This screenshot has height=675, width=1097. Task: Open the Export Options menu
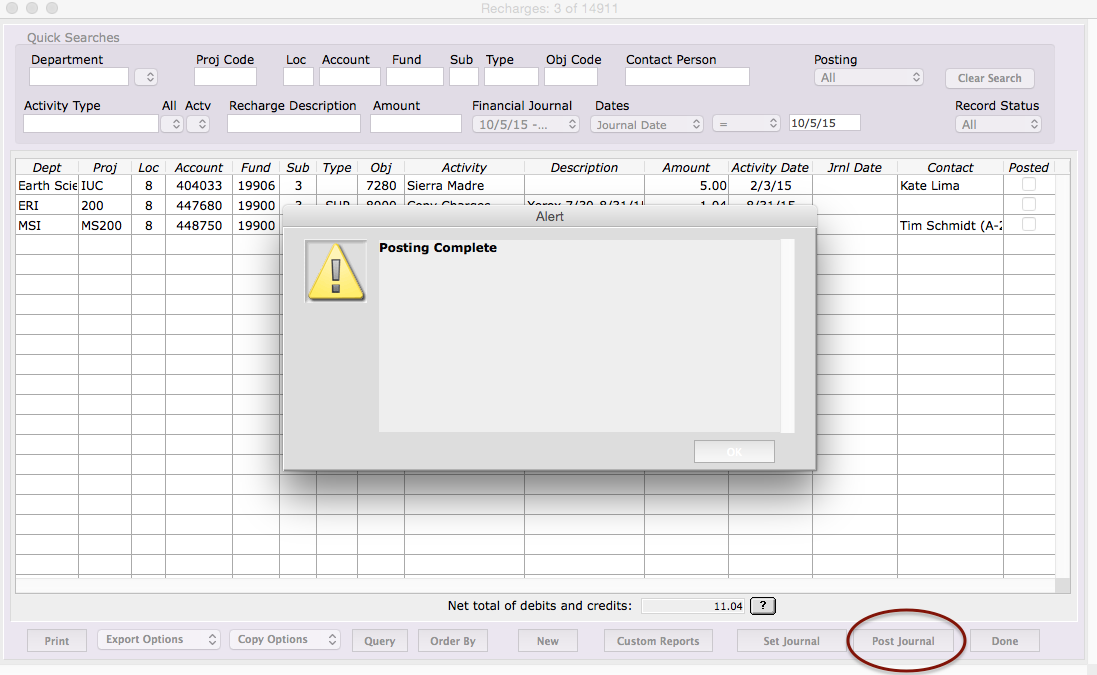coord(158,640)
